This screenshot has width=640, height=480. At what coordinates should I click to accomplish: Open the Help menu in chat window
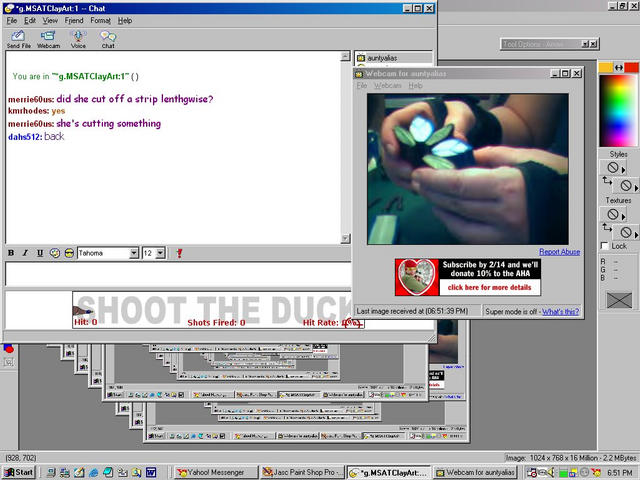125,20
